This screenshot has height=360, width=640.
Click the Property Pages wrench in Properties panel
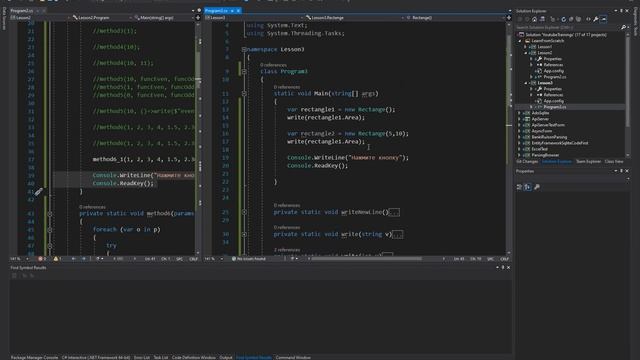537,187
